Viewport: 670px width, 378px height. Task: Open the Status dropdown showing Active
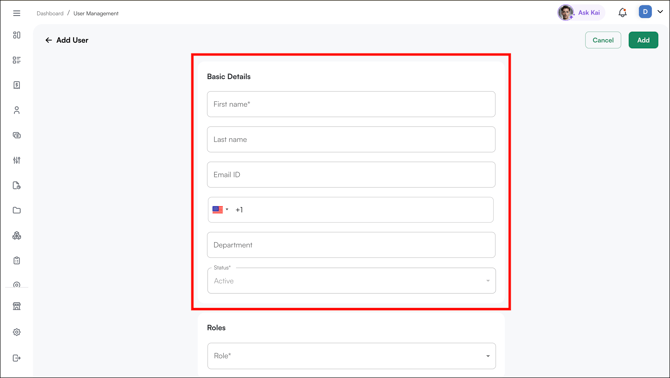(x=351, y=281)
